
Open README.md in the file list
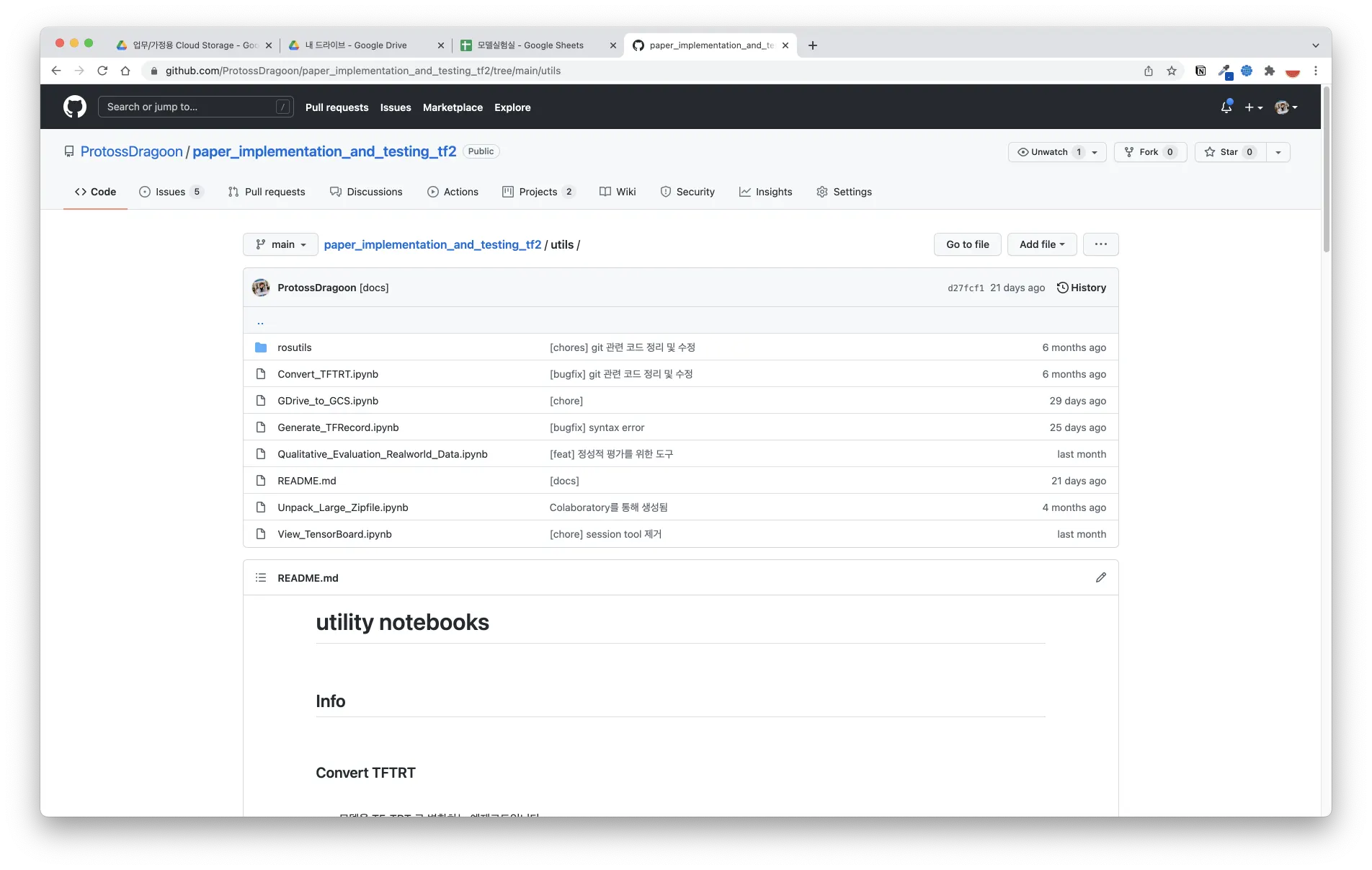pyautogui.click(x=307, y=481)
